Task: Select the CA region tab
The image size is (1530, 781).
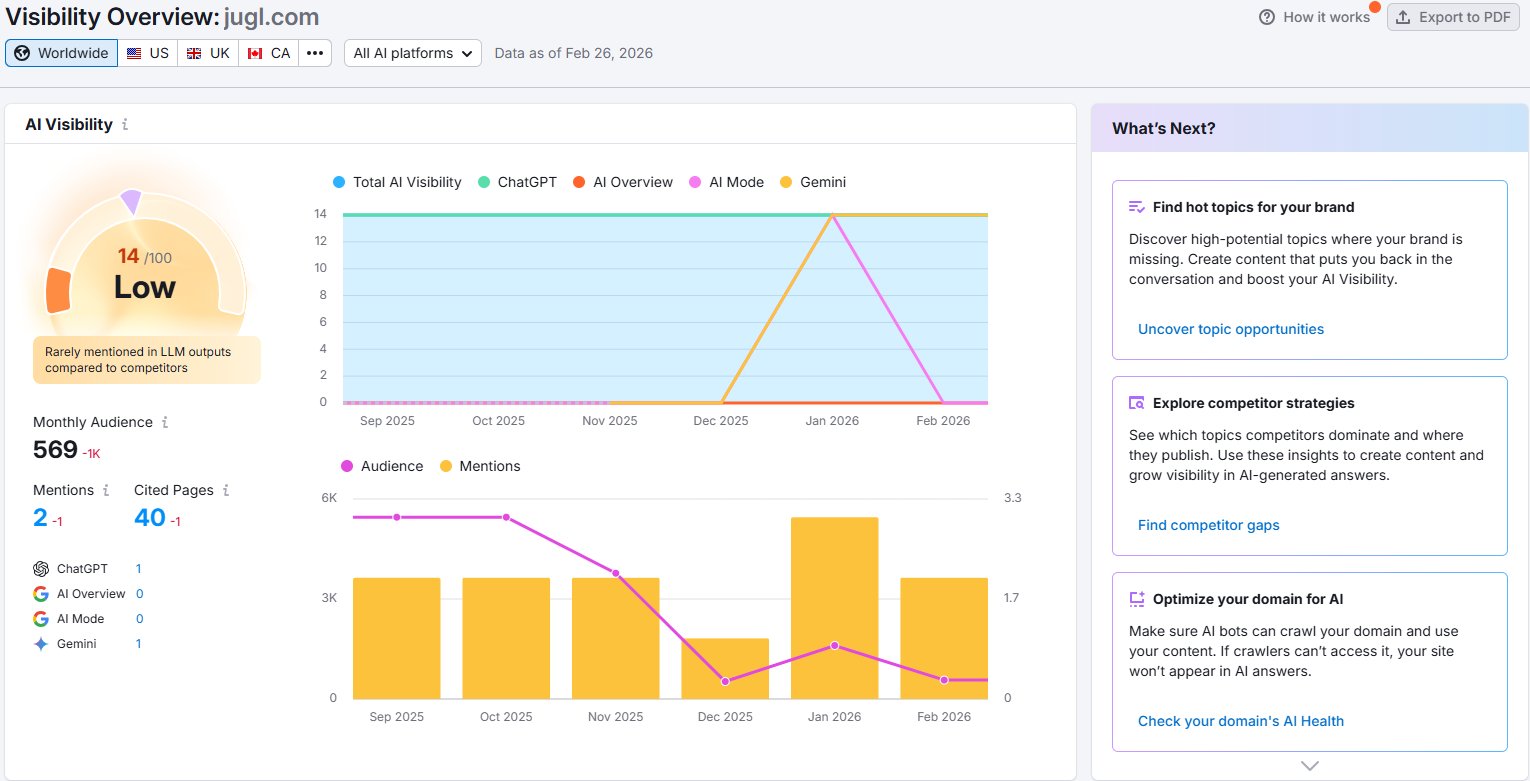Action: click(269, 53)
